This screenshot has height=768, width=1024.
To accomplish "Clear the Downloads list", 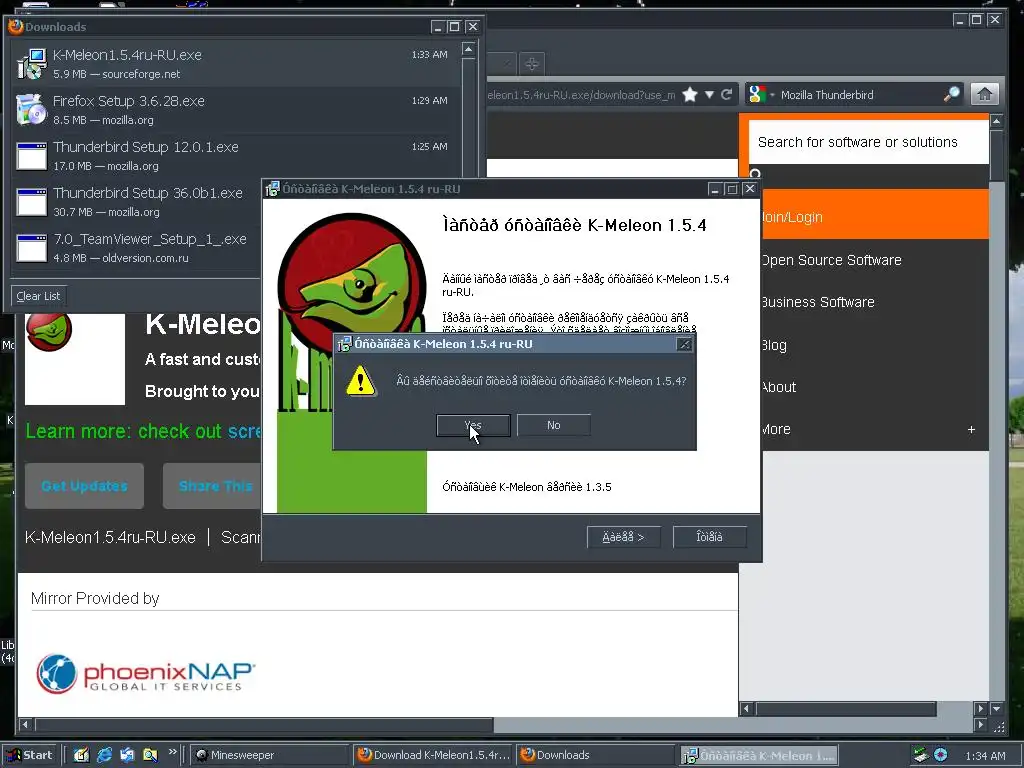I will pos(38,296).
